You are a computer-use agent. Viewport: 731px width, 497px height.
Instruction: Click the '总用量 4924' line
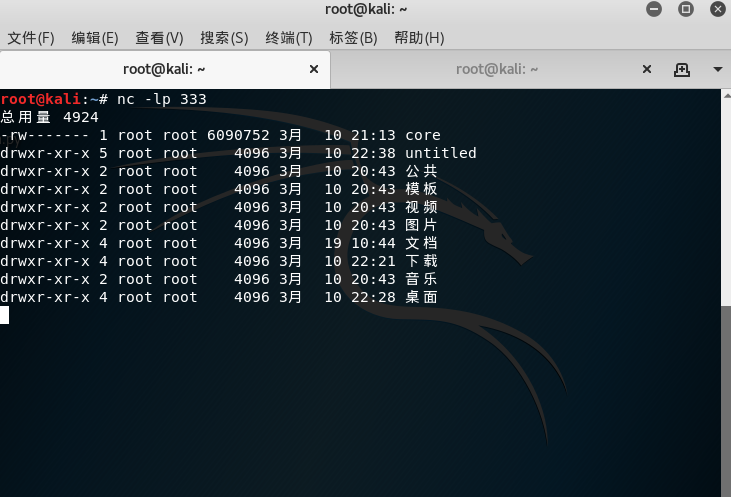tap(49, 117)
